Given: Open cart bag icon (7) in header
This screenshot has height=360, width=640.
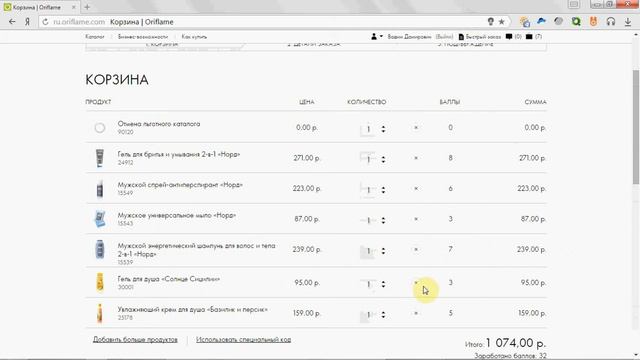Looking at the screenshot, I should pos(529,36).
